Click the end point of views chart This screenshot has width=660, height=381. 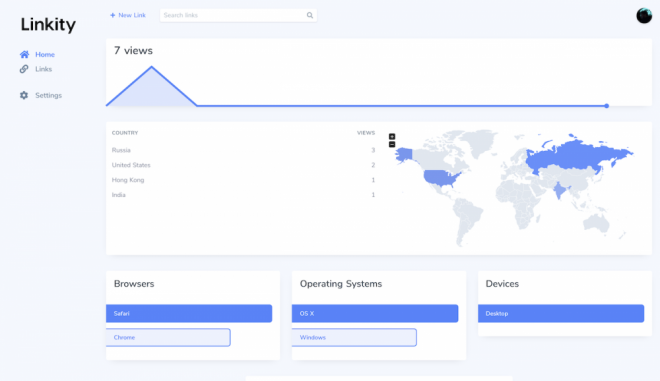pos(607,106)
